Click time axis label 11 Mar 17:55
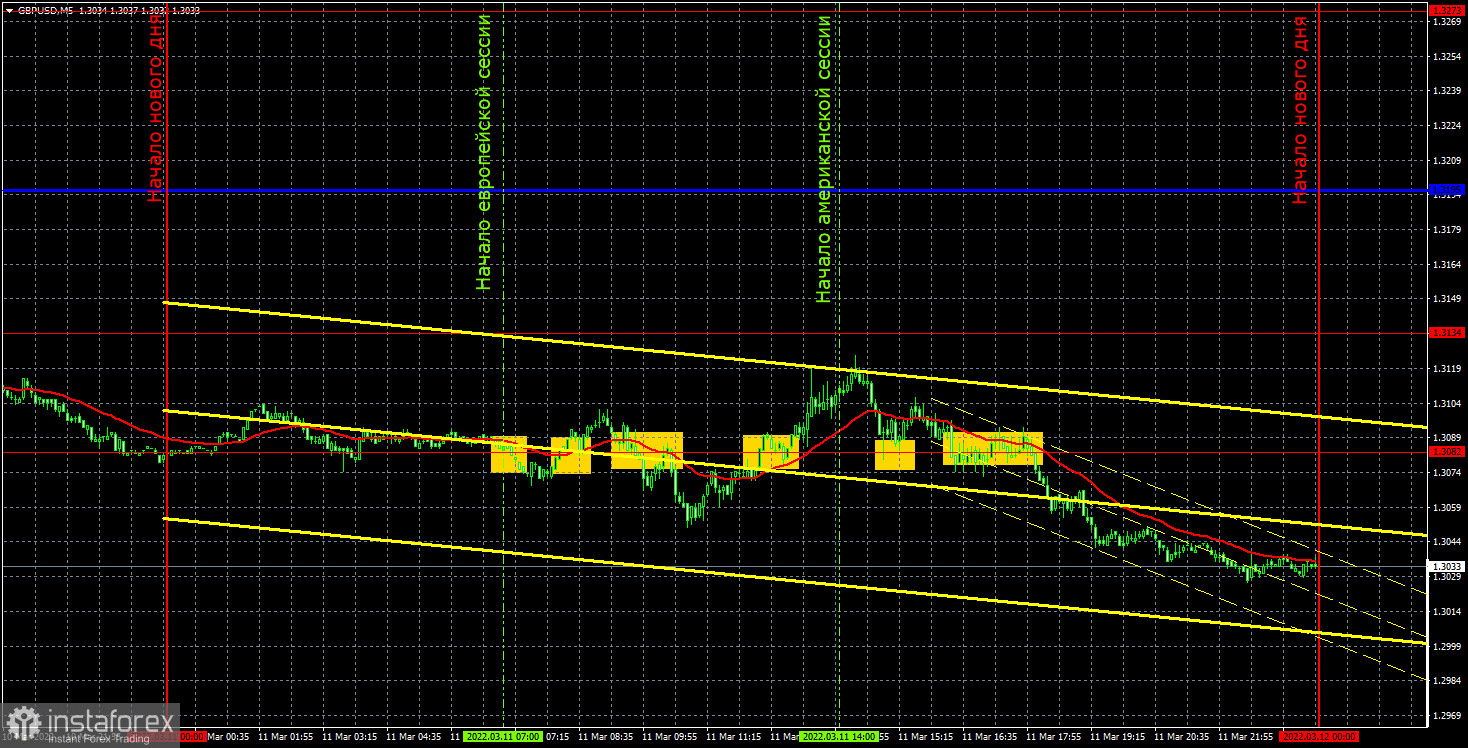Image resolution: width=1468 pixels, height=748 pixels. click(x=1054, y=736)
